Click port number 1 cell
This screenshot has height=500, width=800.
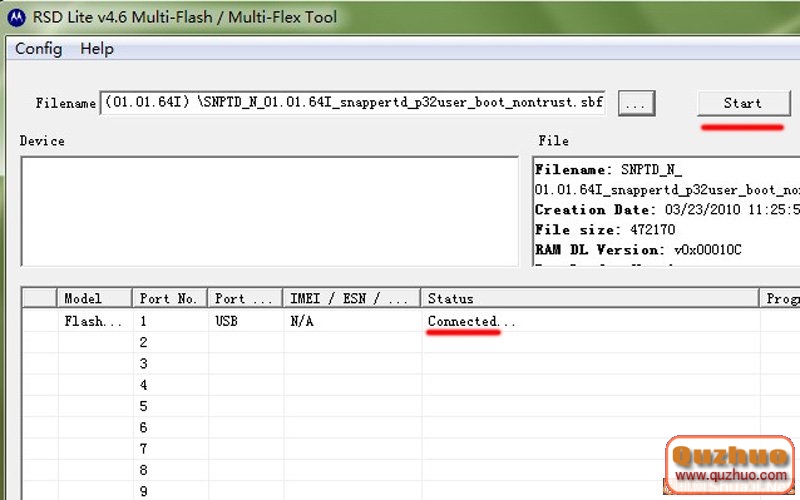[x=143, y=321]
